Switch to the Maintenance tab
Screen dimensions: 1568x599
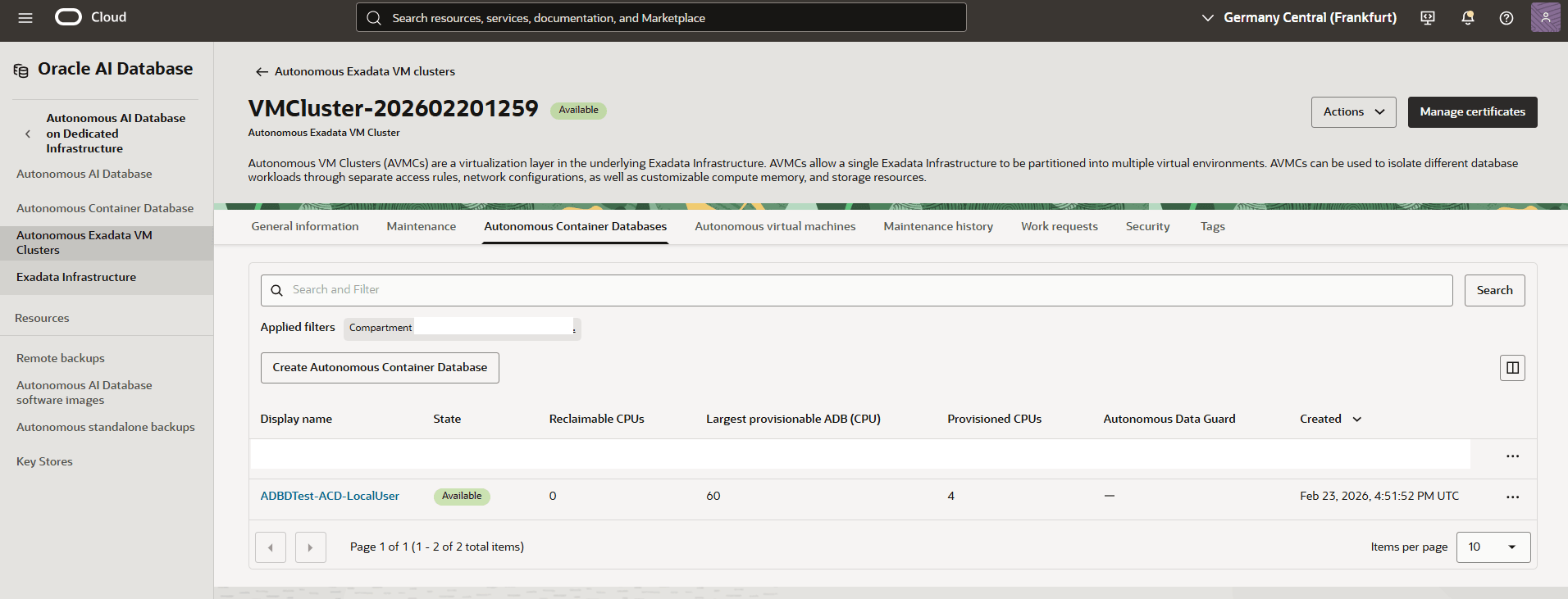(x=422, y=226)
